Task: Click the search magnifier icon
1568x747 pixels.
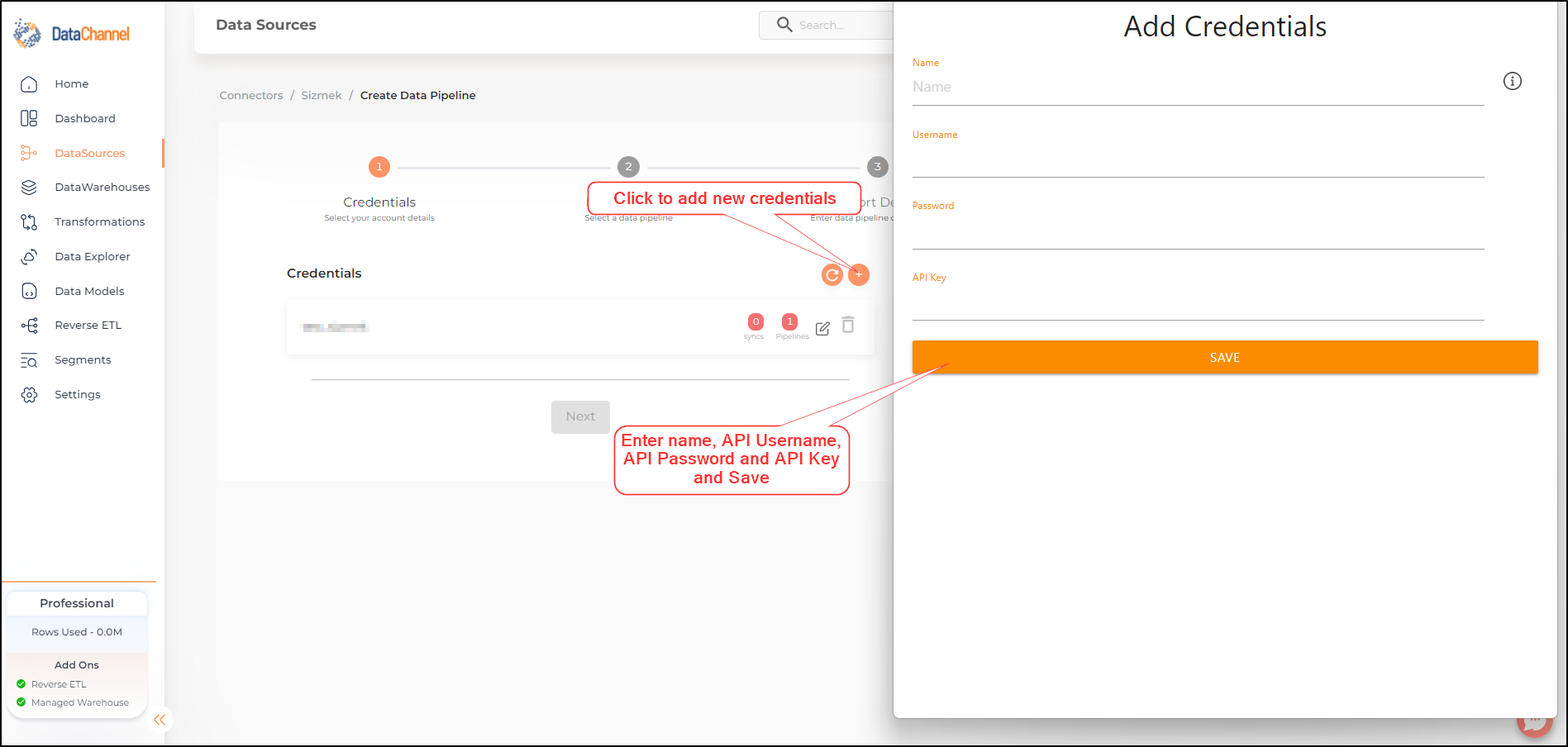Action: click(x=784, y=25)
